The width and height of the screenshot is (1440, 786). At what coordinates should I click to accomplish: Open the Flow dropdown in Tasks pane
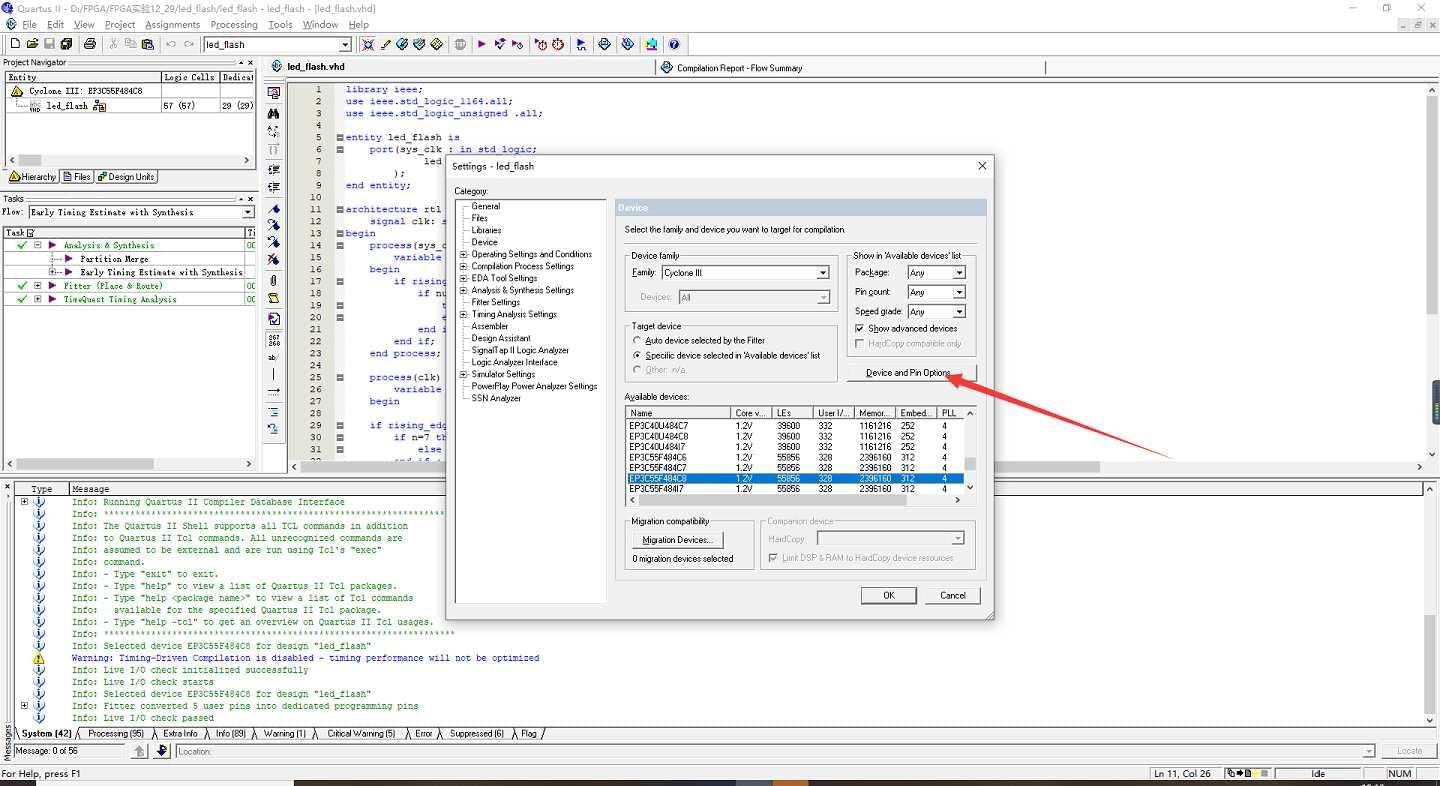248,212
